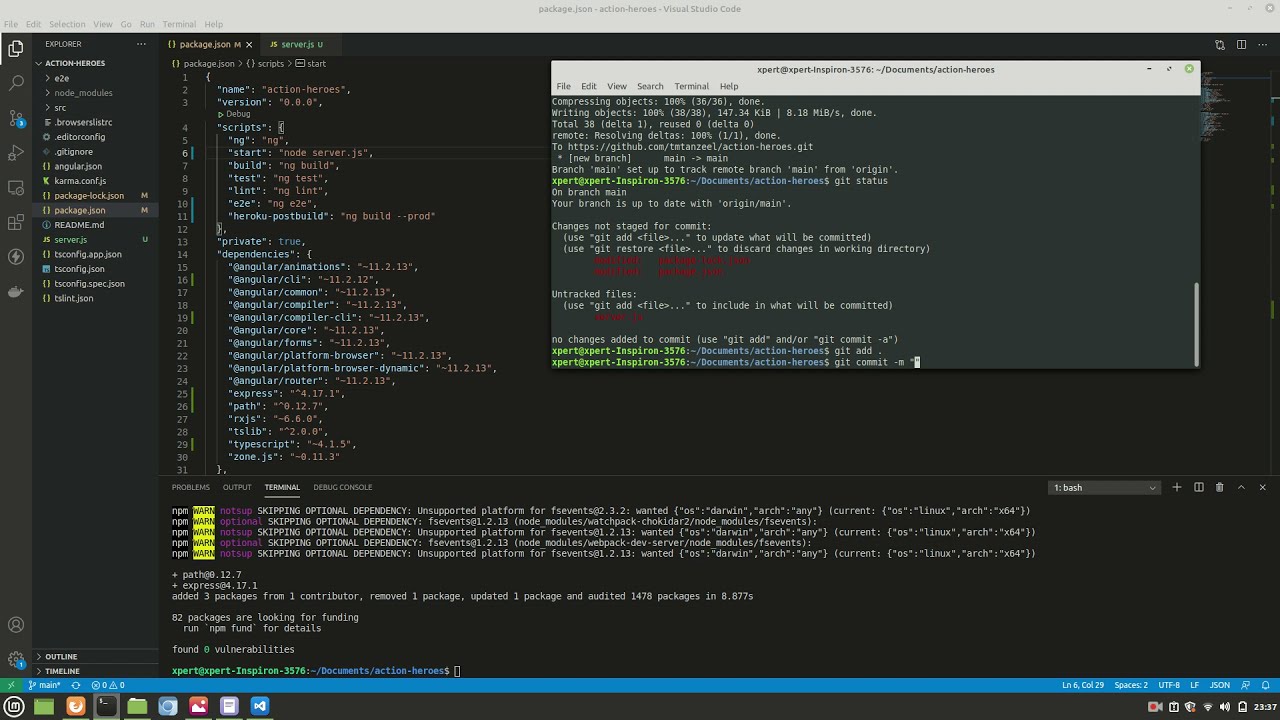Split the terminal in the panel
Screen dimensions: 1280x720
point(1198,487)
